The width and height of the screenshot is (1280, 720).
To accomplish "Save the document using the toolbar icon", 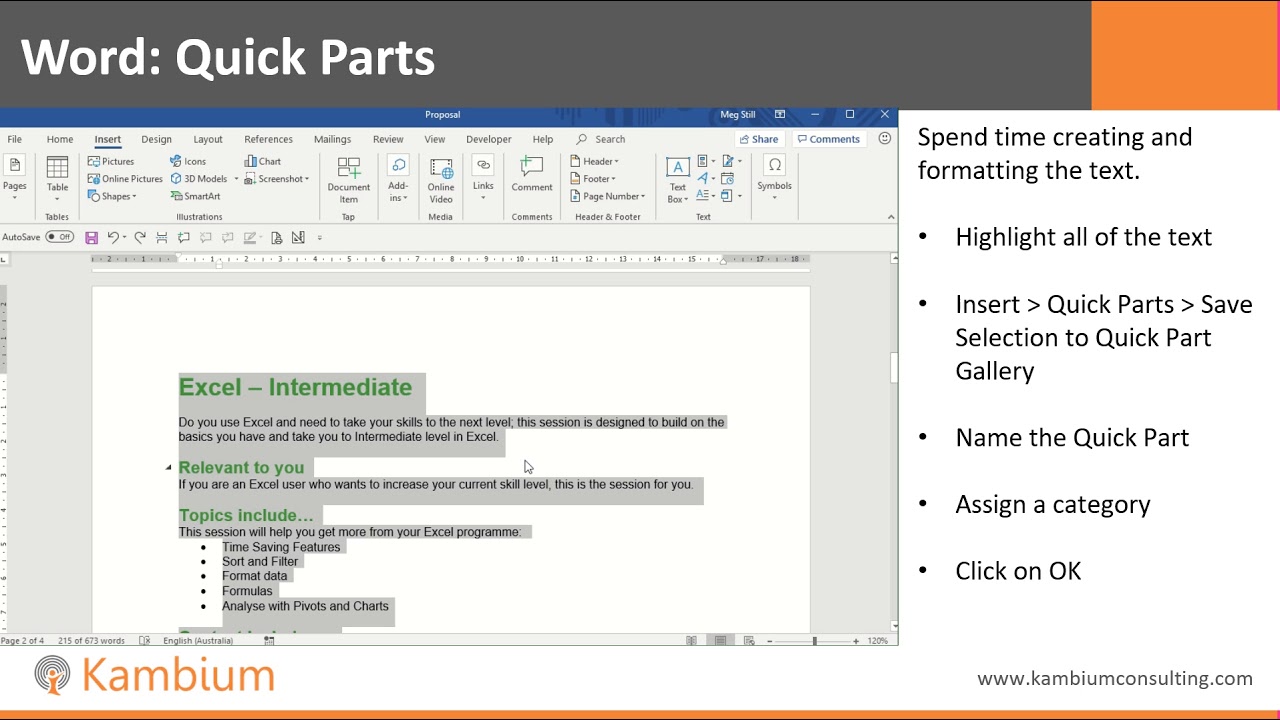I will (91, 238).
